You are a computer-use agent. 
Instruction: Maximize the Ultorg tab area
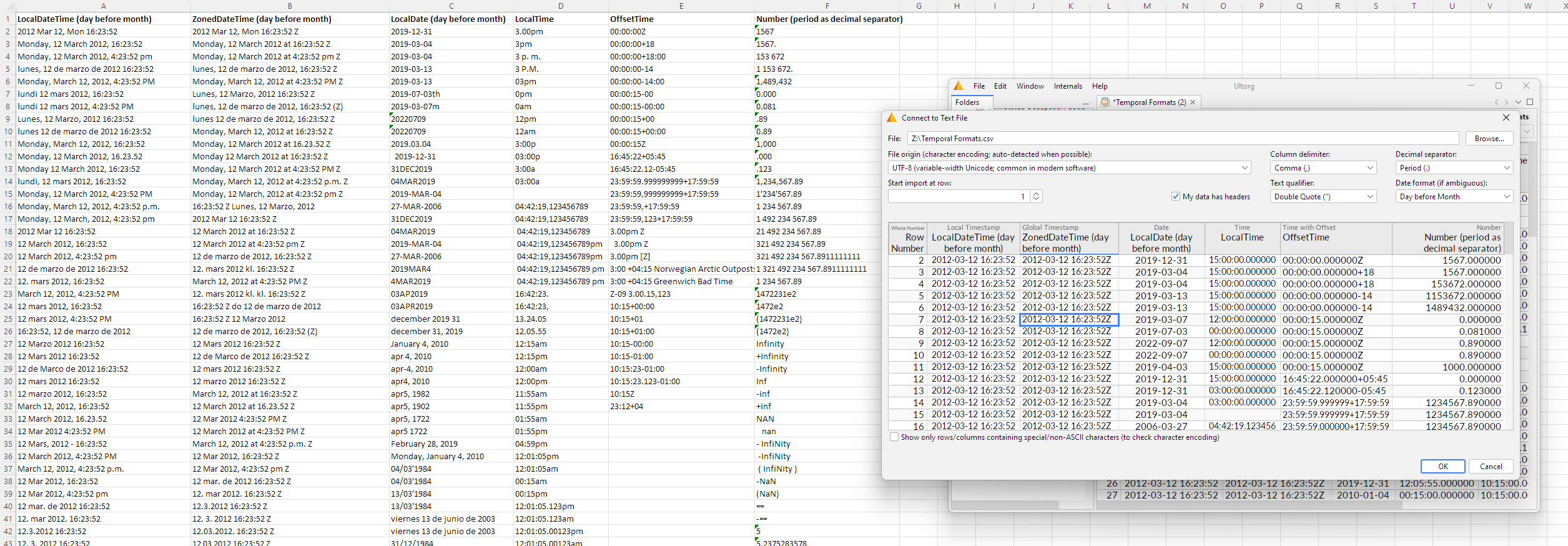pyautogui.click(x=1530, y=102)
